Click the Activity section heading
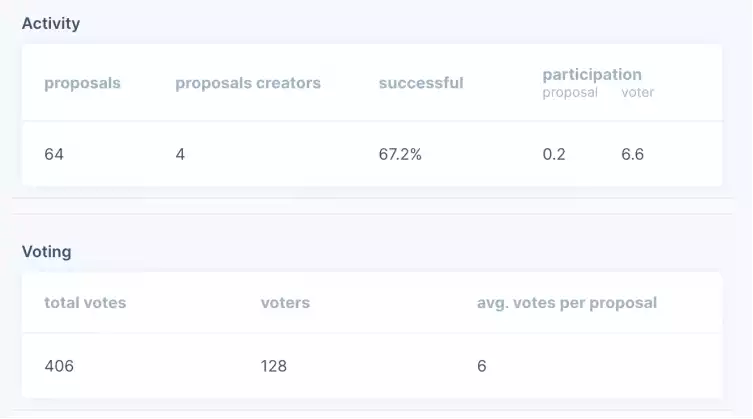This screenshot has width=753, height=419. [51, 23]
